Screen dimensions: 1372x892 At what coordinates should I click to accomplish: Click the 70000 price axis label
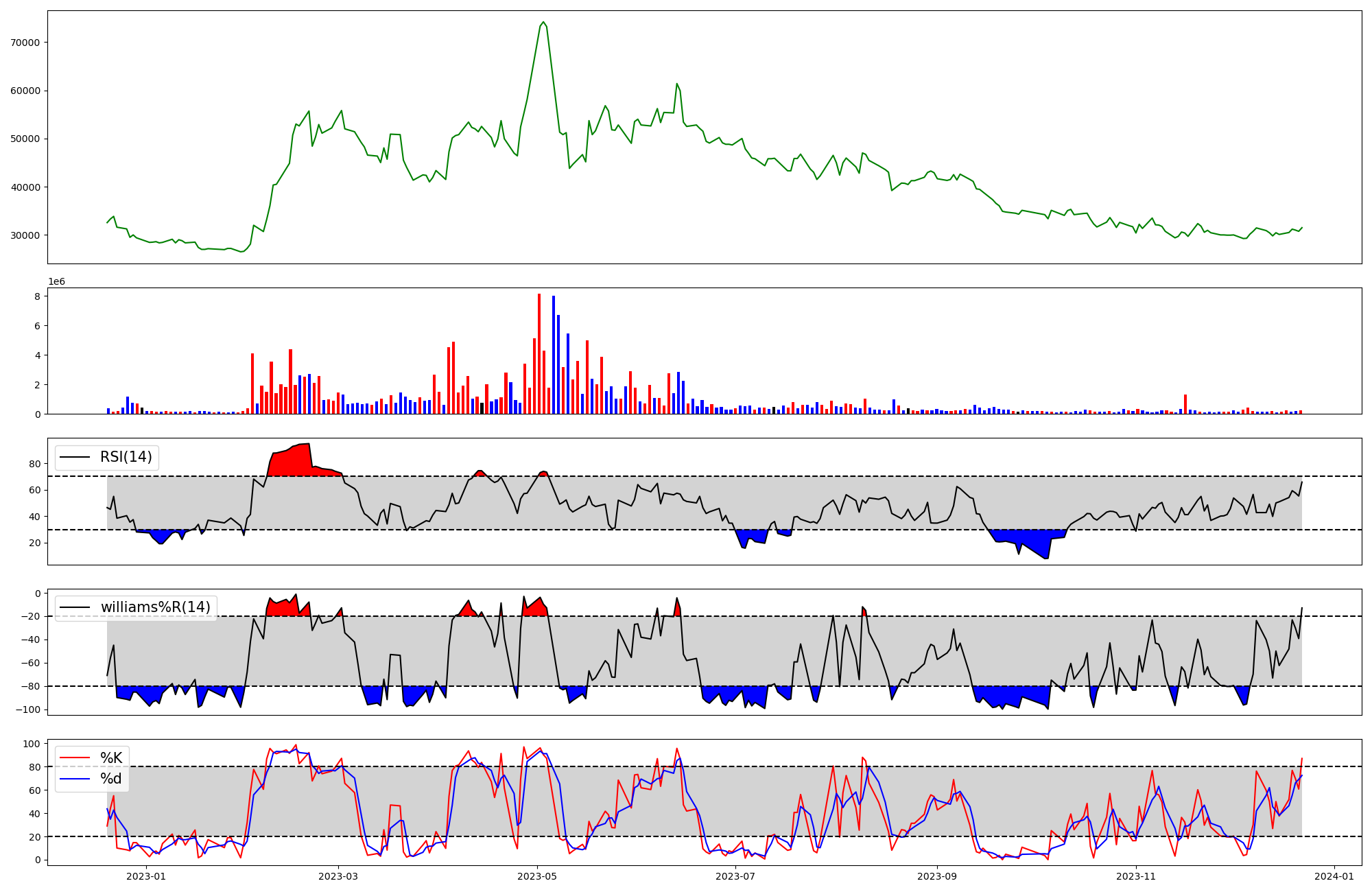(x=26, y=43)
